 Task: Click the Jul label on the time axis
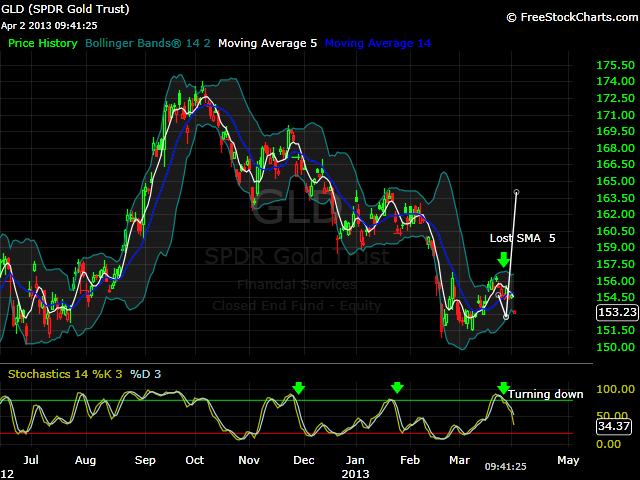(x=31, y=460)
